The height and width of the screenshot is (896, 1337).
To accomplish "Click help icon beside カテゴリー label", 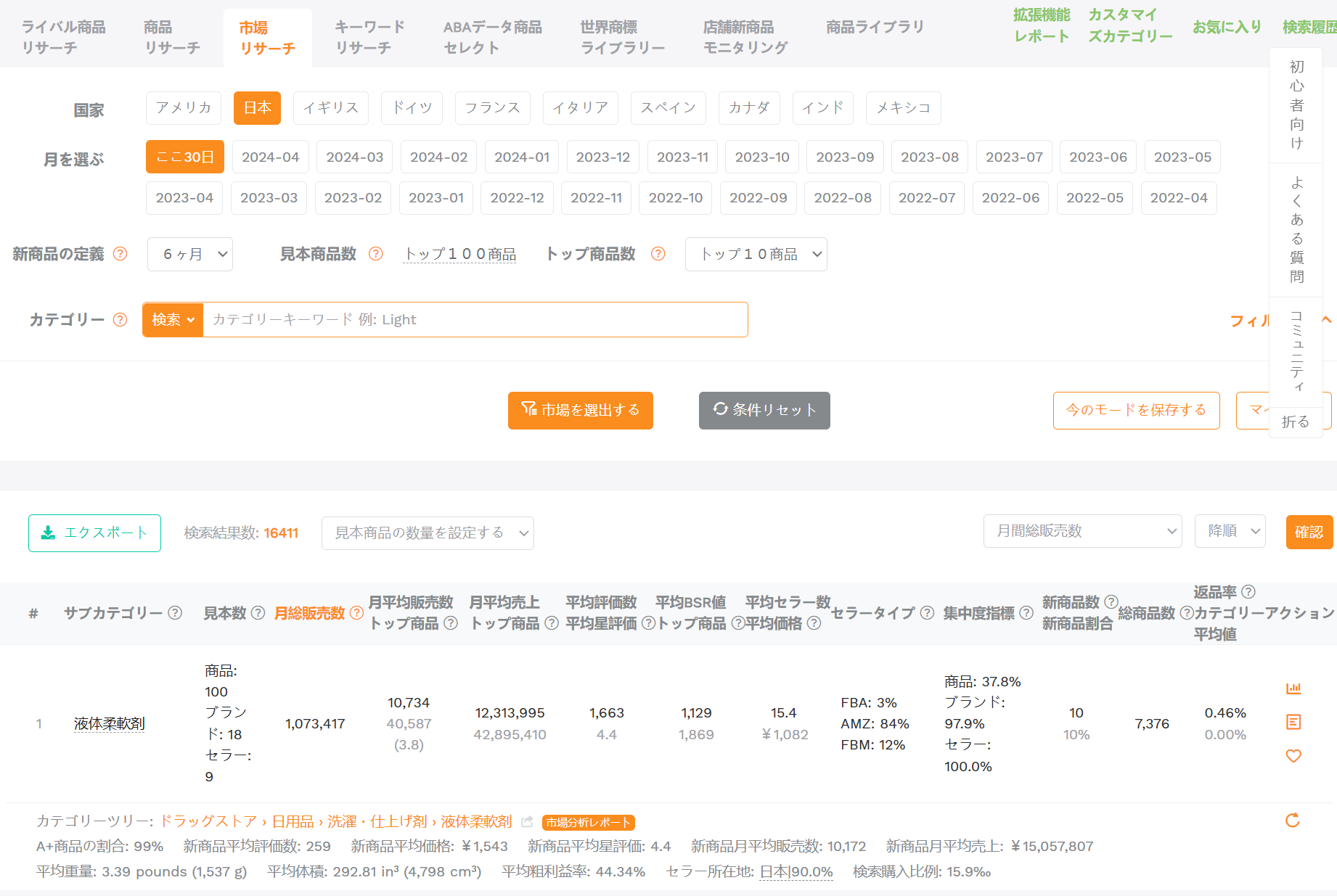I will point(120,320).
